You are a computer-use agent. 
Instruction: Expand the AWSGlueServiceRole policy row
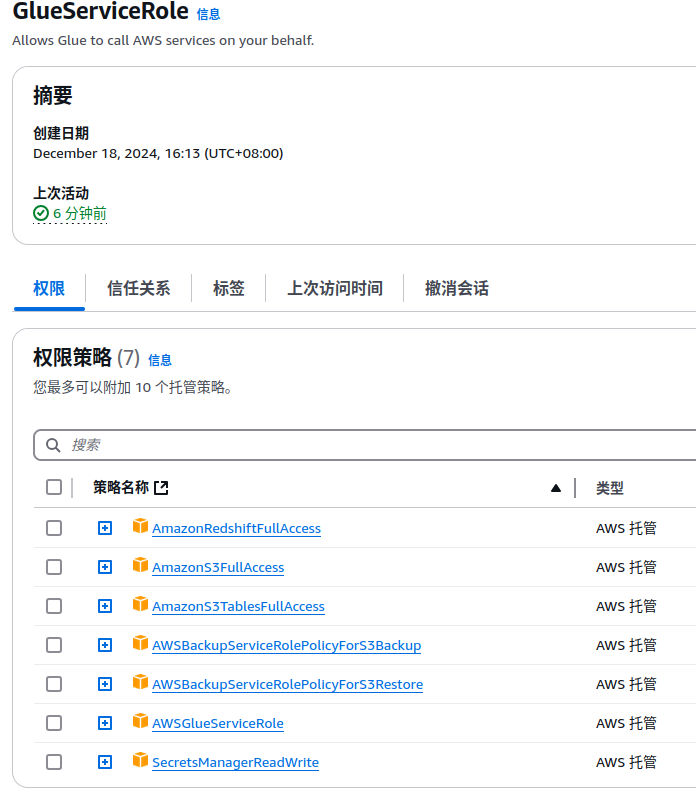(105, 723)
